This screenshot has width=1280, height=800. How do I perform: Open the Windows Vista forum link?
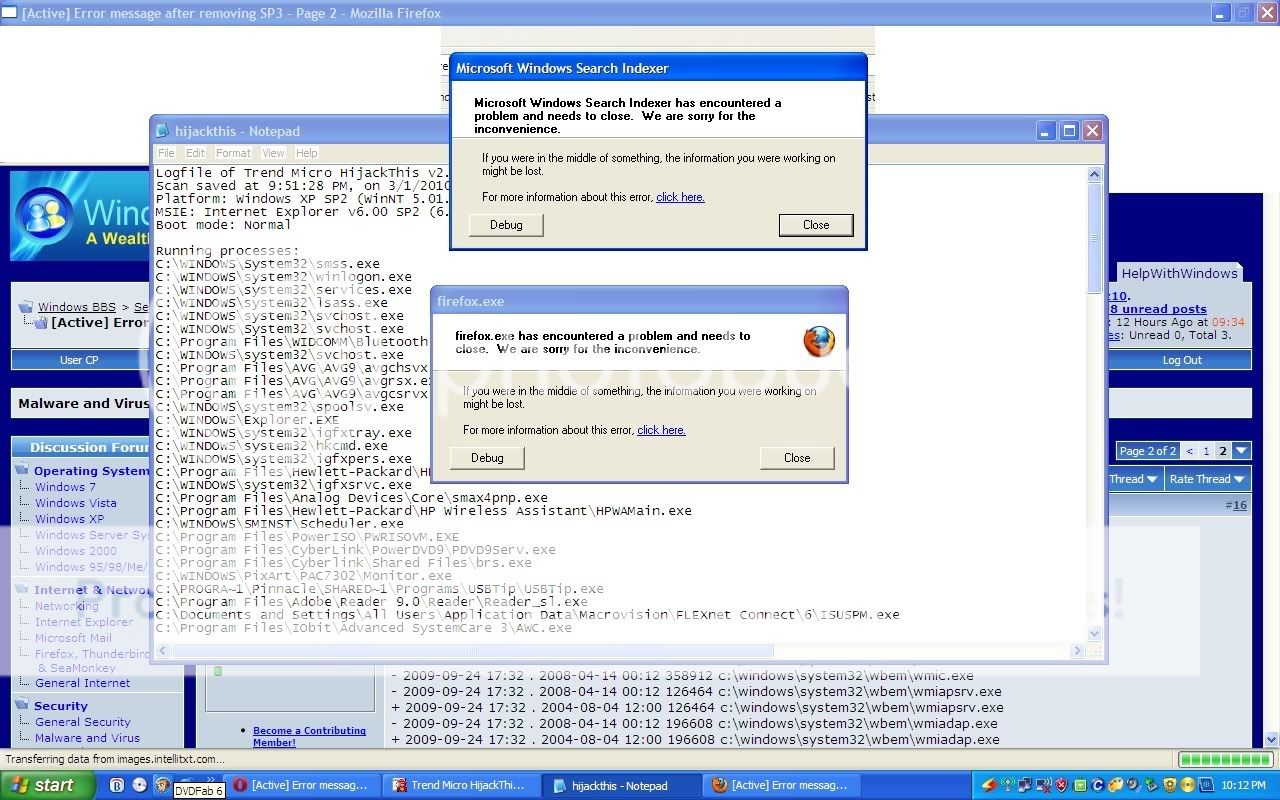coord(76,503)
